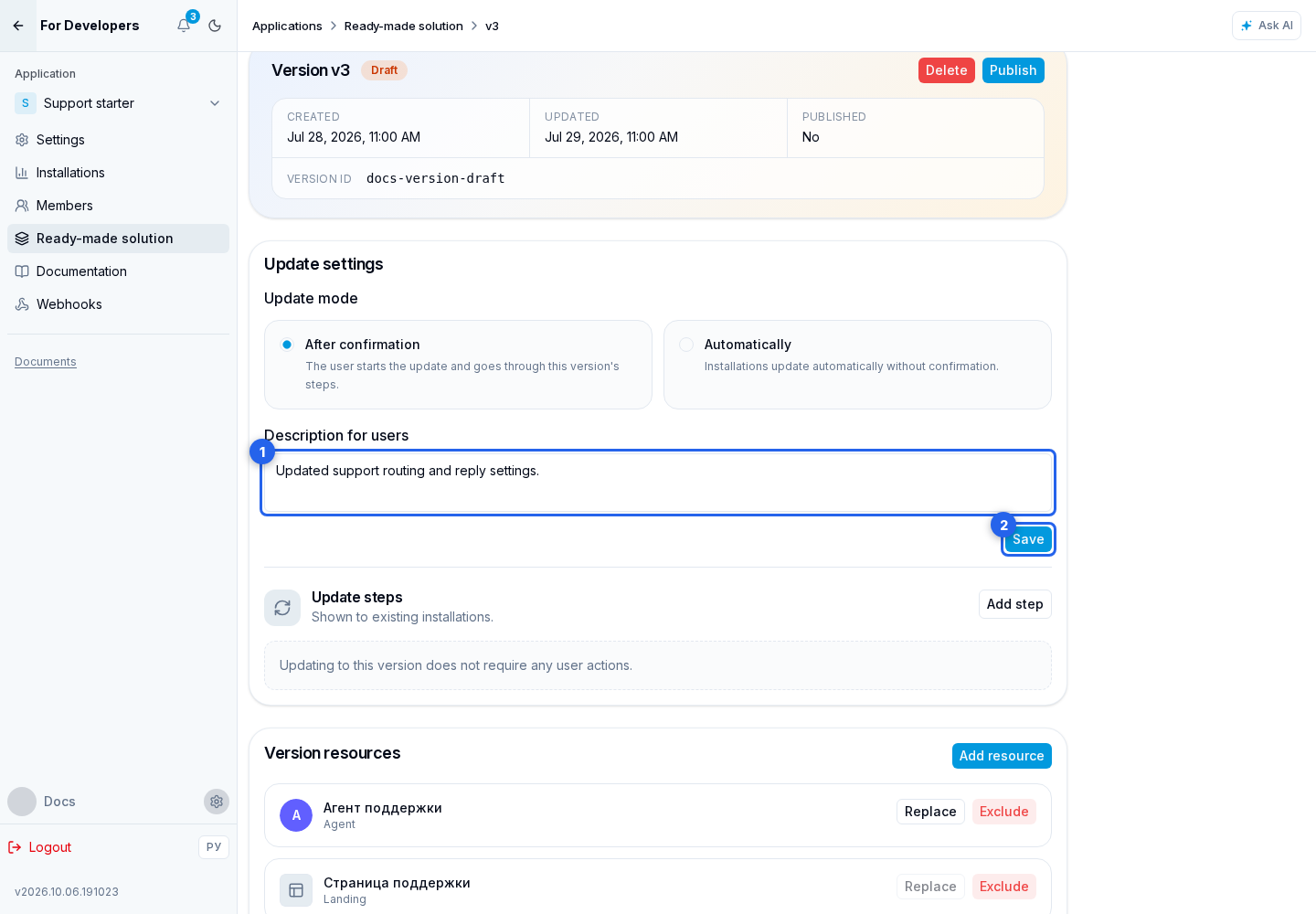Viewport: 1316px width, 914px height.
Task: Toggle dark mode moon icon
Action: (215, 26)
